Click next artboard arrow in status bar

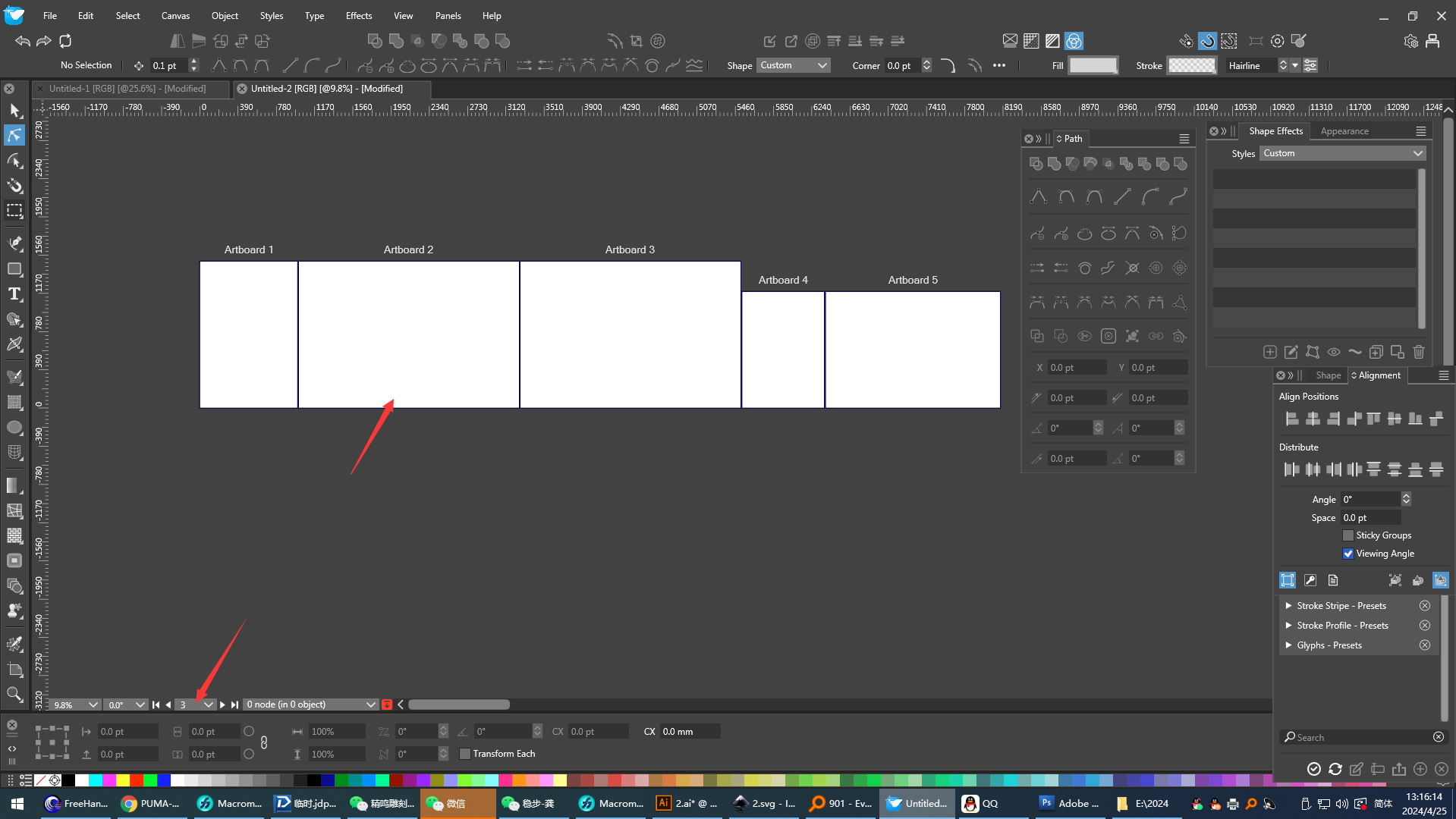[x=222, y=704]
